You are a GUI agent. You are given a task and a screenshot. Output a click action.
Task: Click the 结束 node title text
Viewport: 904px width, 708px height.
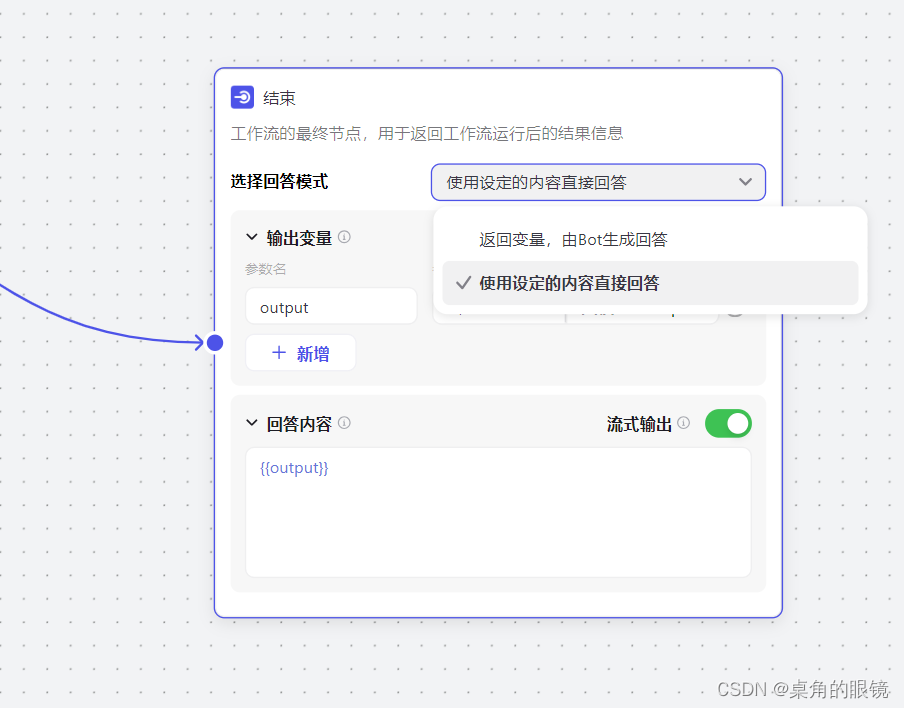point(280,97)
